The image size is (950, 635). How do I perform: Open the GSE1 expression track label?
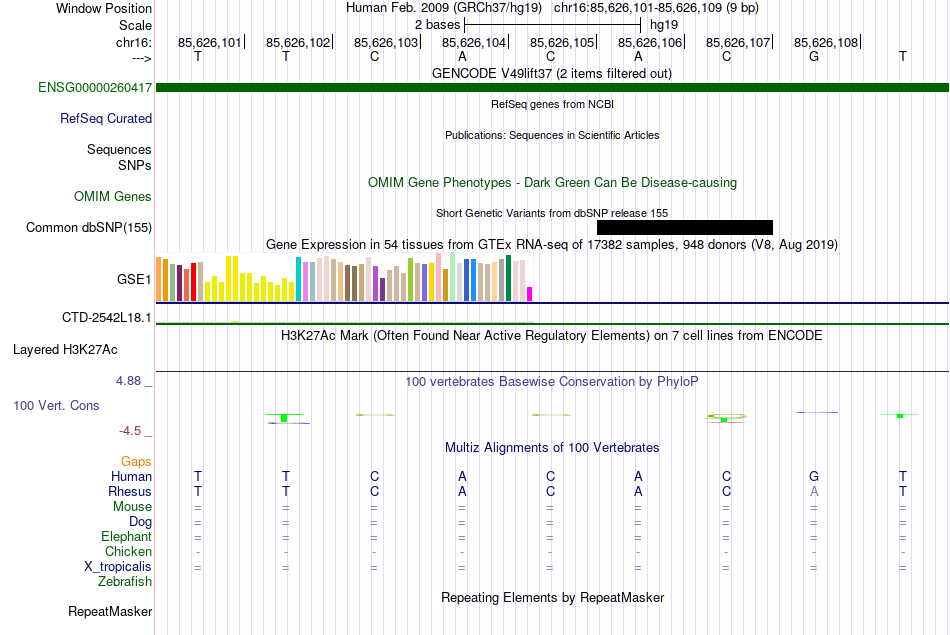(x=134, y=279)
